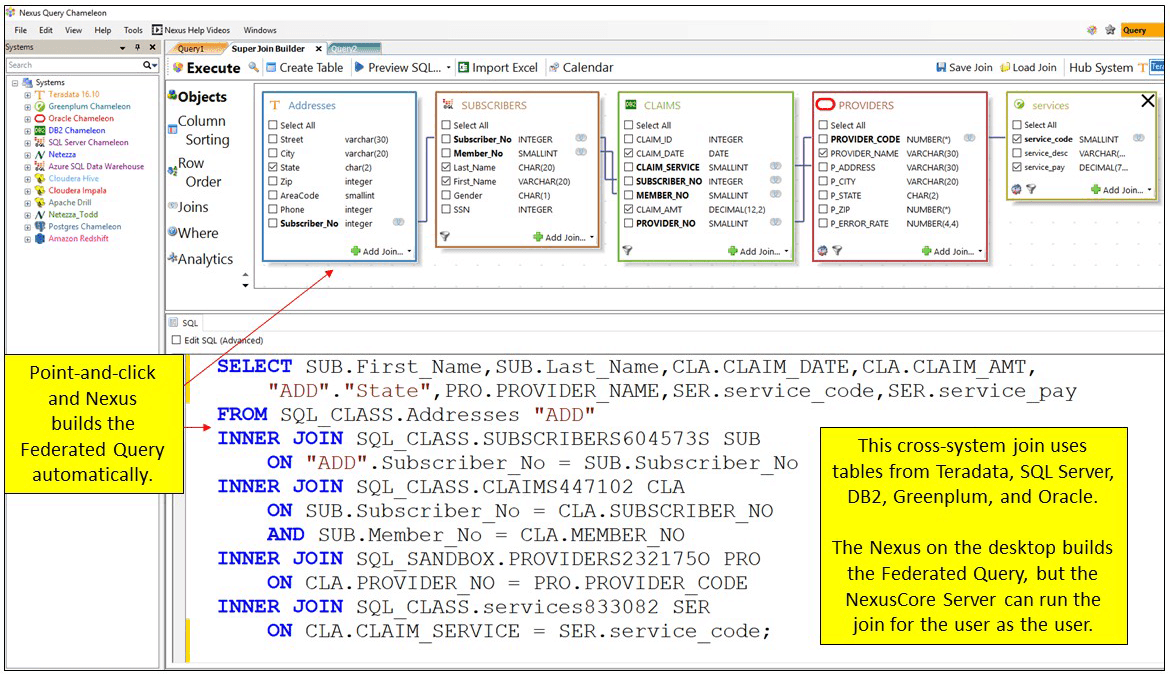
Task: Uncheck CLAIM_AMT in the CLAIMS table
Action: coord(628,210)
